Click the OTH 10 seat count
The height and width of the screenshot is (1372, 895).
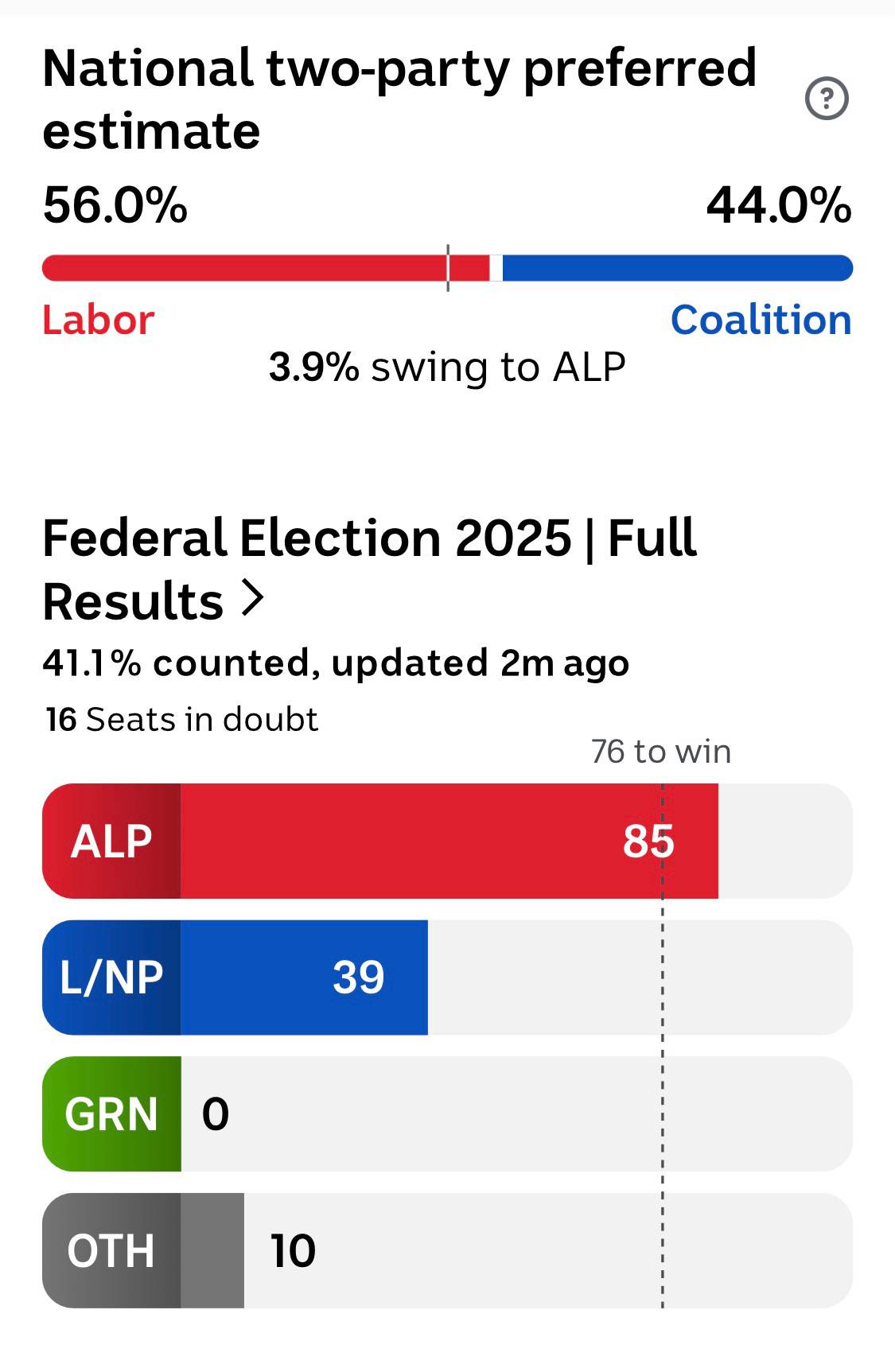click(x=293, y=1250)
